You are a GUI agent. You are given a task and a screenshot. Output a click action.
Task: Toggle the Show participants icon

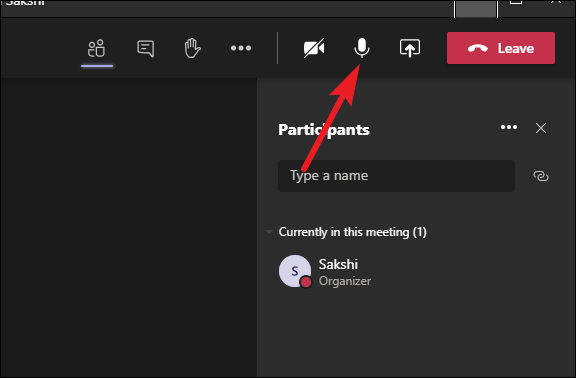point(97,48)
